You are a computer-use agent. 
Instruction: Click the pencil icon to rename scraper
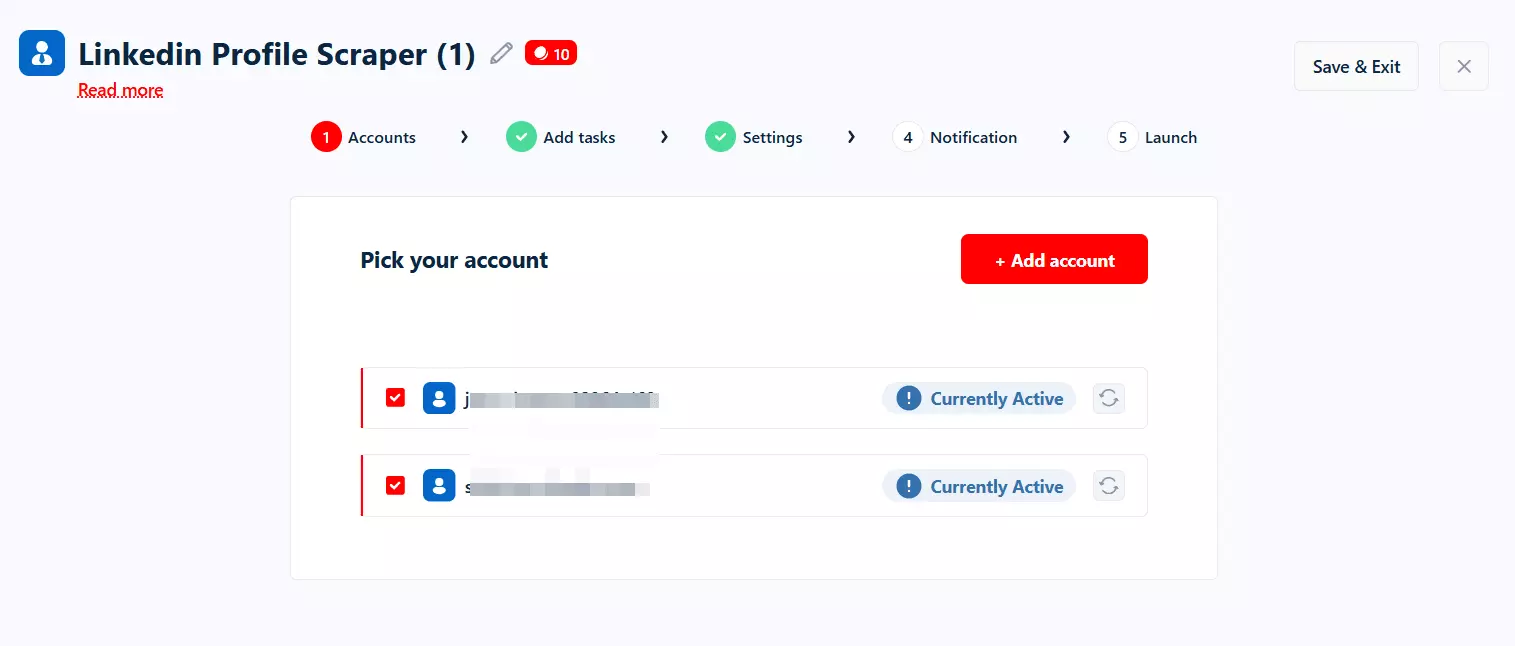click(501, 54)
